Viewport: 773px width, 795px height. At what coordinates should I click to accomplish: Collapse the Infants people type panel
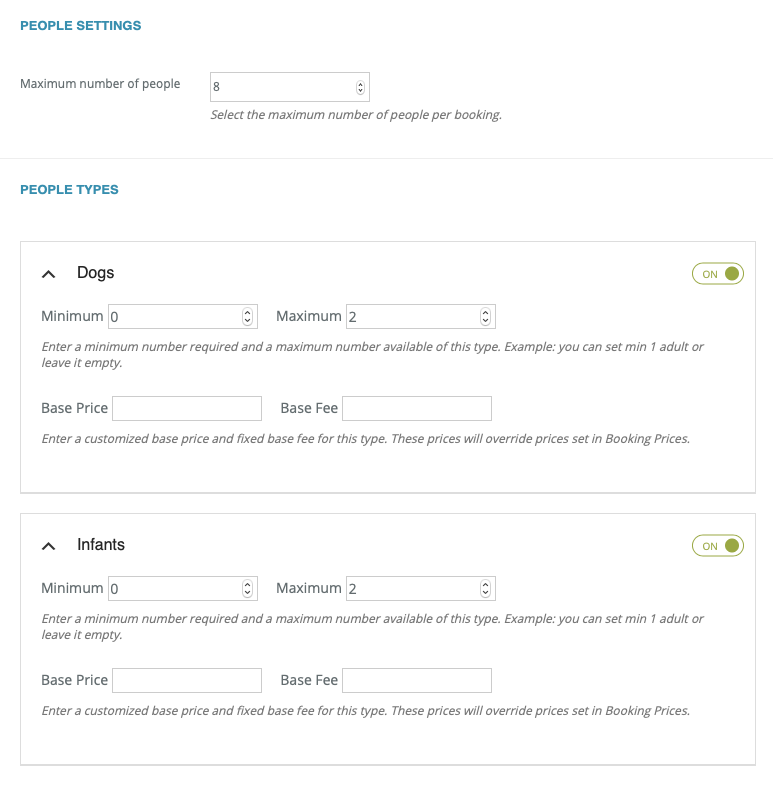(49, 546)
